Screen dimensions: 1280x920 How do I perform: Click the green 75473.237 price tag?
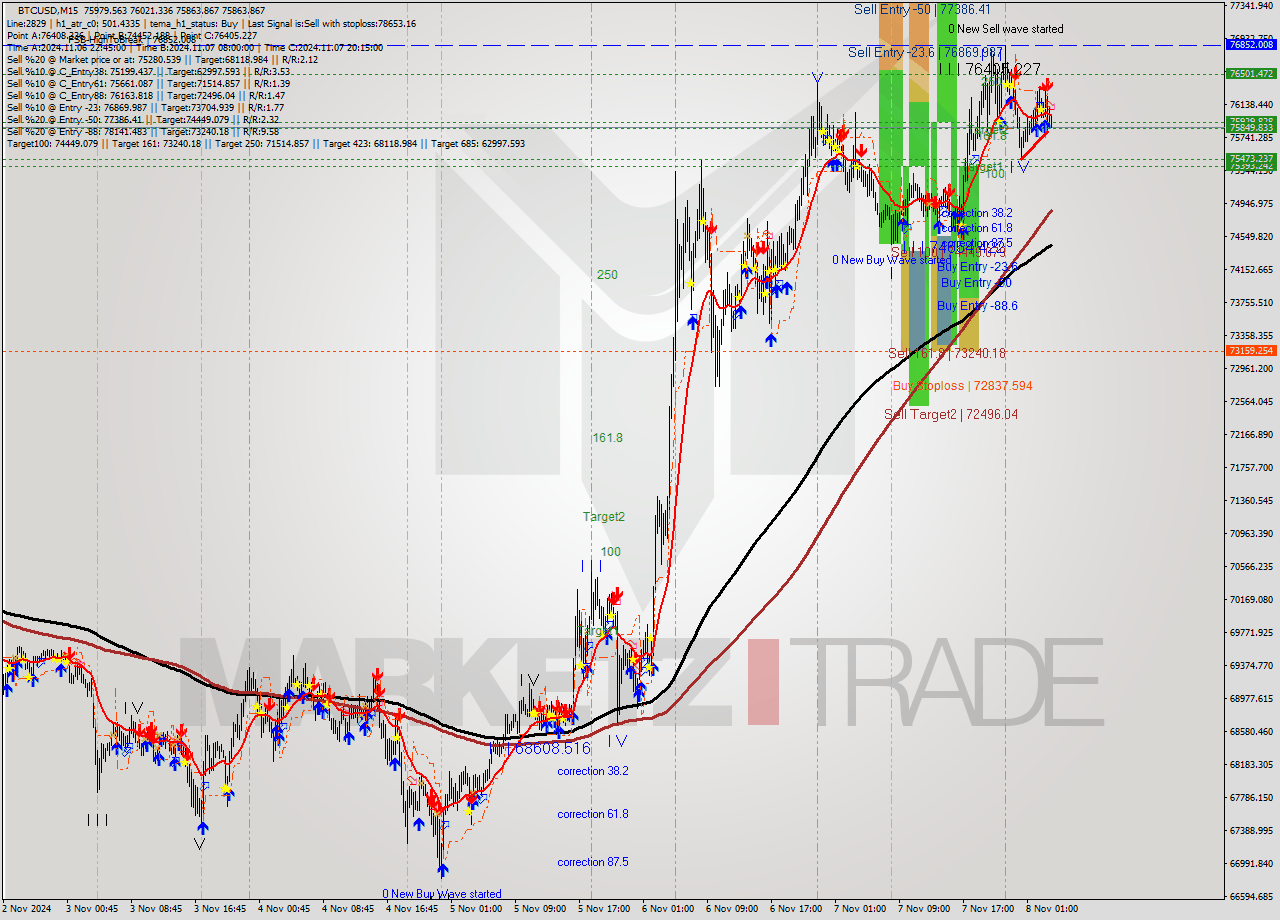[1252, 158]
